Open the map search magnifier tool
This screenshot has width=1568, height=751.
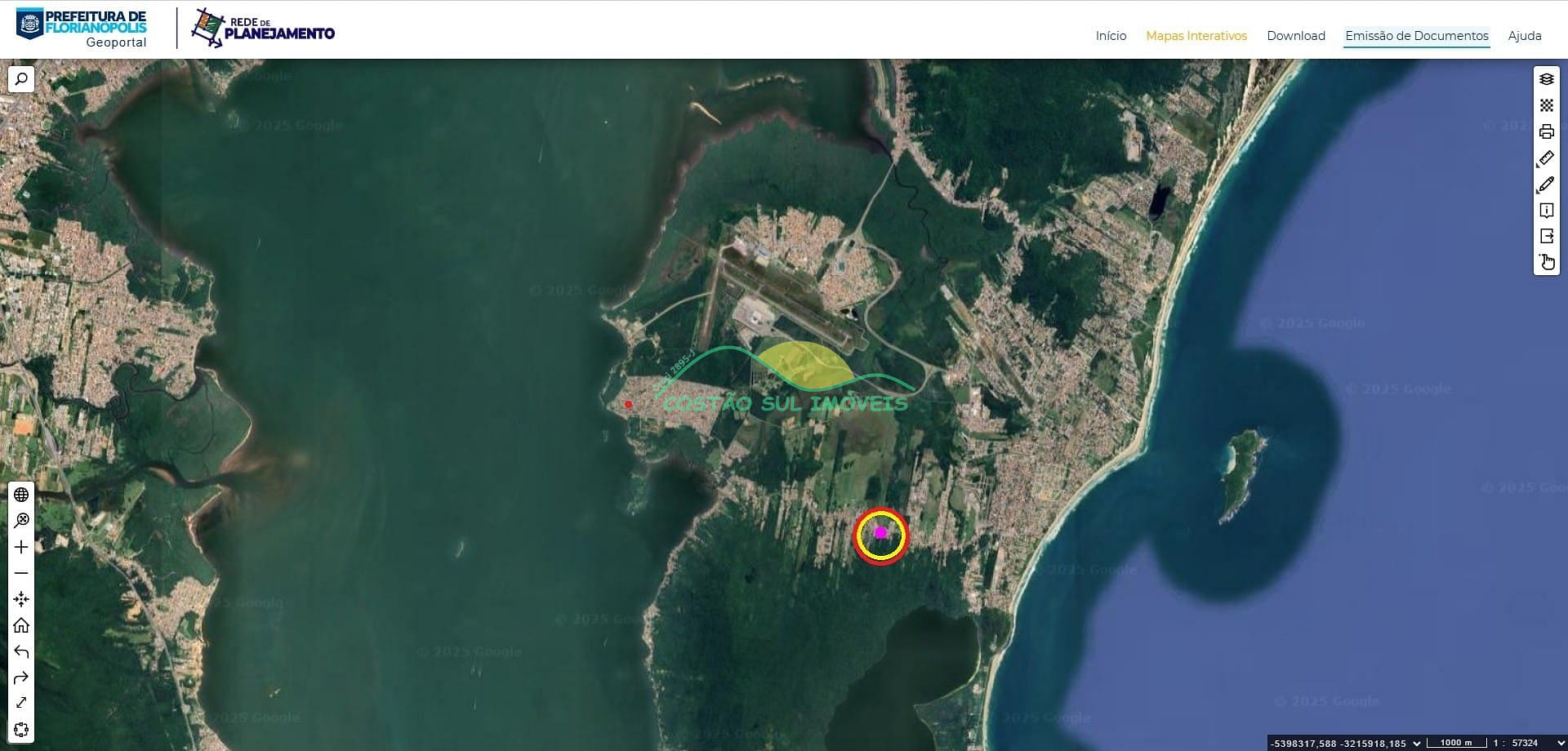pyautogui.click(x=21, y=79)
